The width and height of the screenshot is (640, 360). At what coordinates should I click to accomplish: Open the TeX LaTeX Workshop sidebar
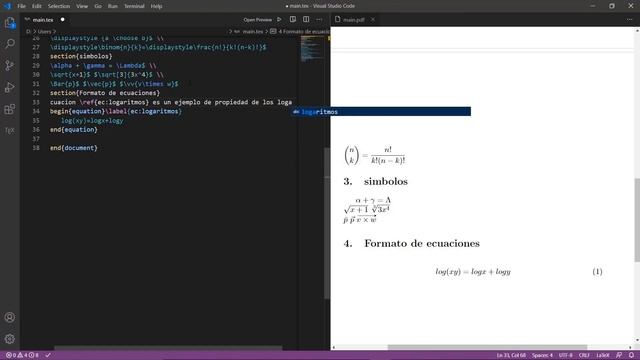click(10, 130)
